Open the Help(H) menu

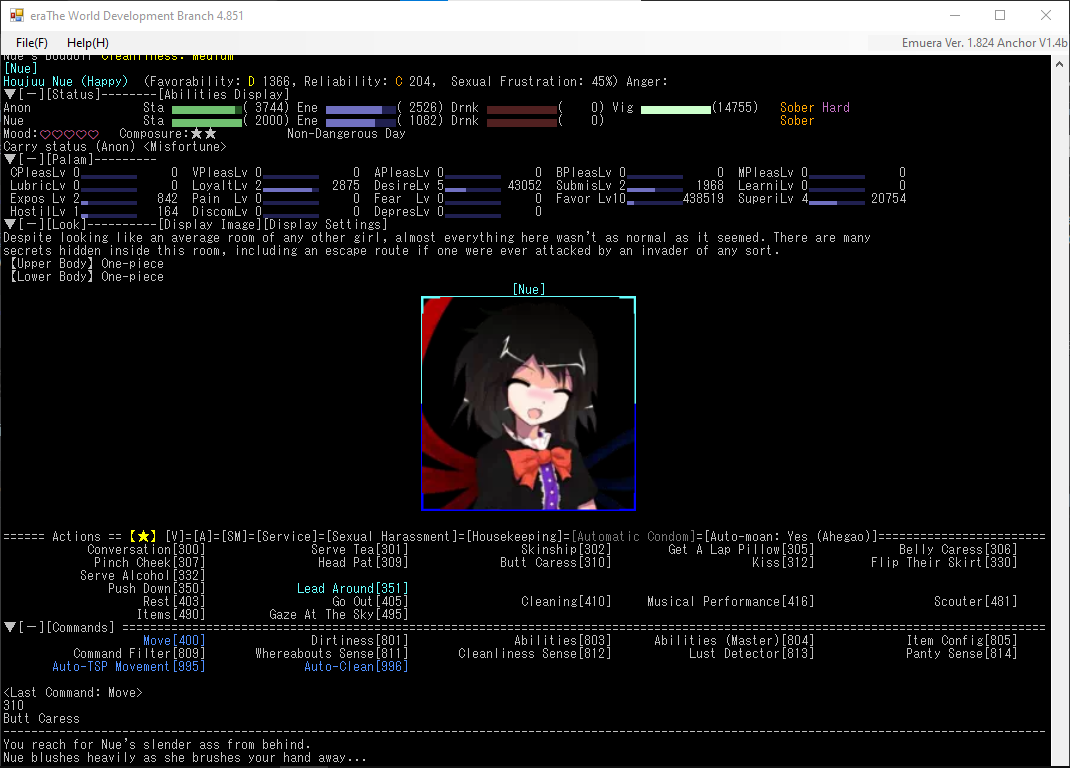pos(88,43)
